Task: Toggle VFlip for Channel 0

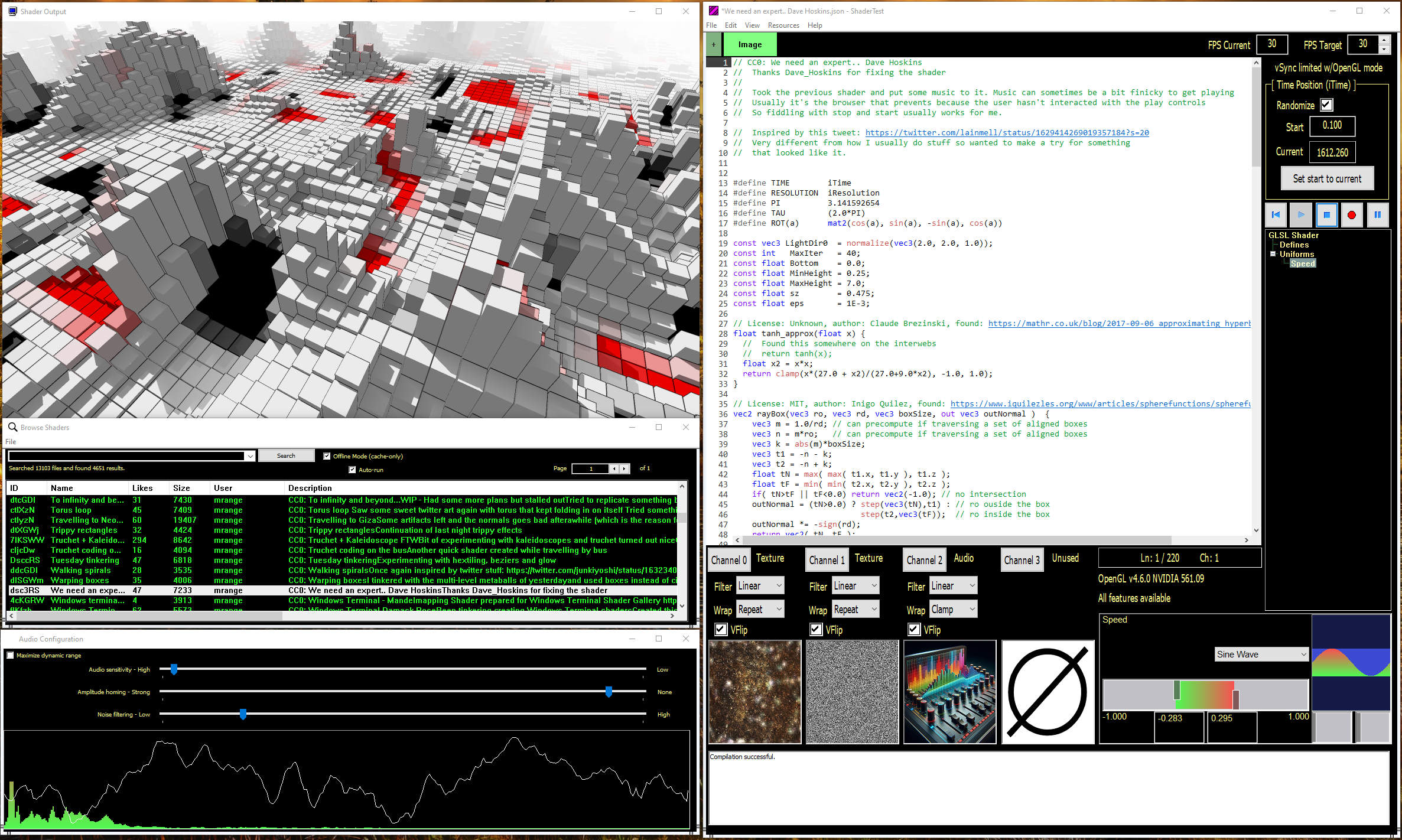Action: [x=721, y=630]
